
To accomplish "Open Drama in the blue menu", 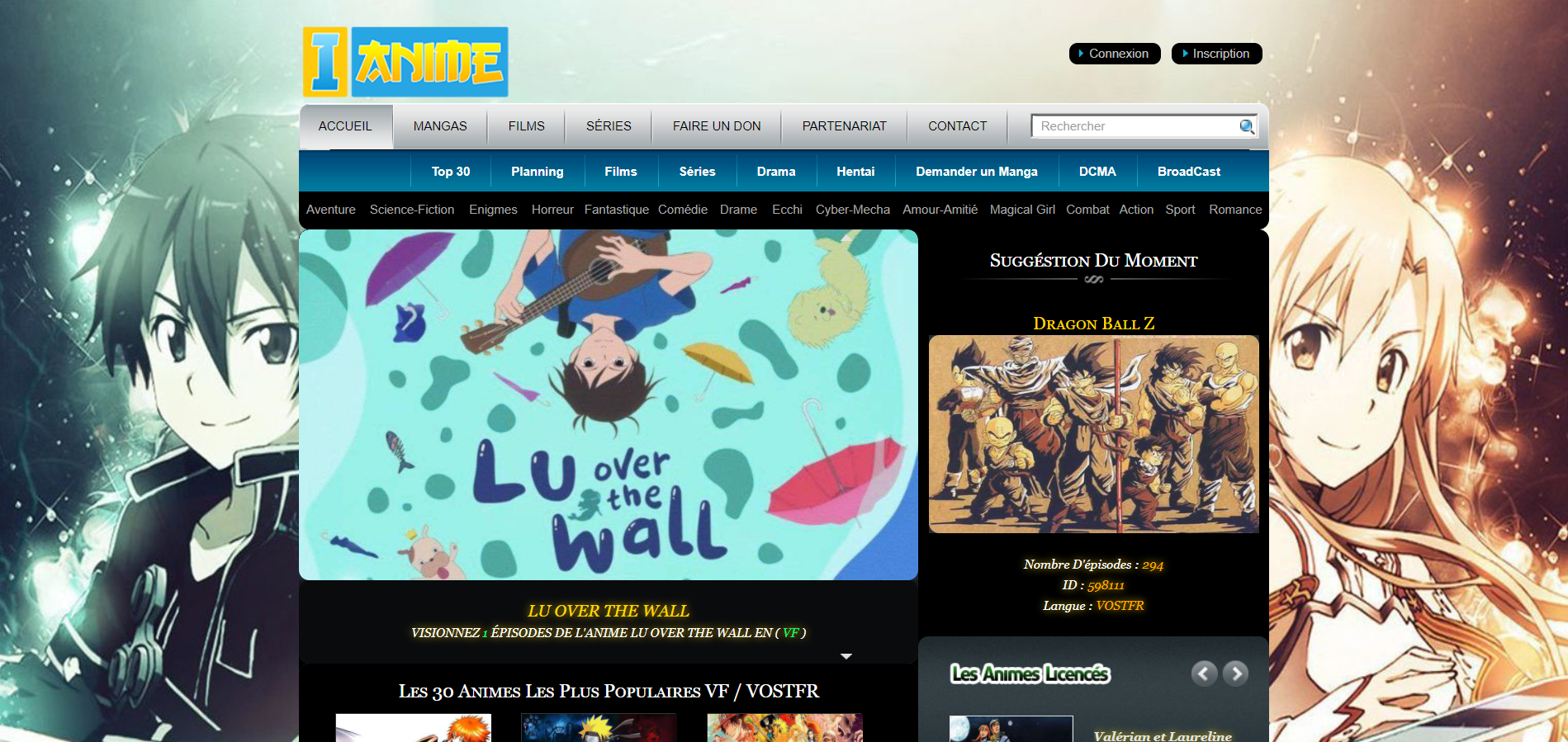I will coord(776,172).
